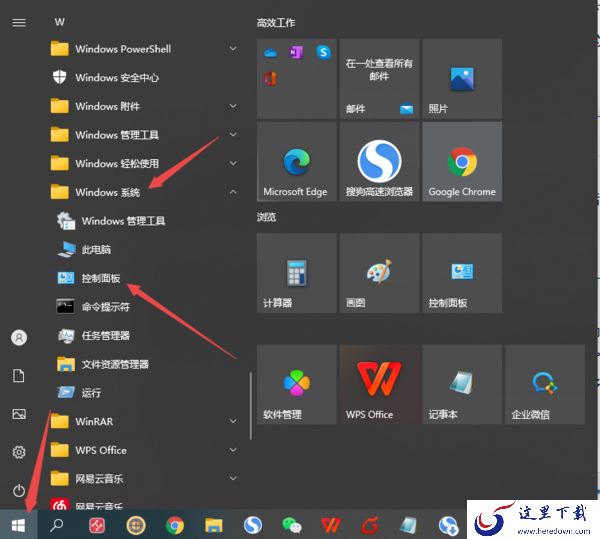Open the 邮件 mail tile
The height and width of the screenshot is (539, 600).
tap(379, 78)
